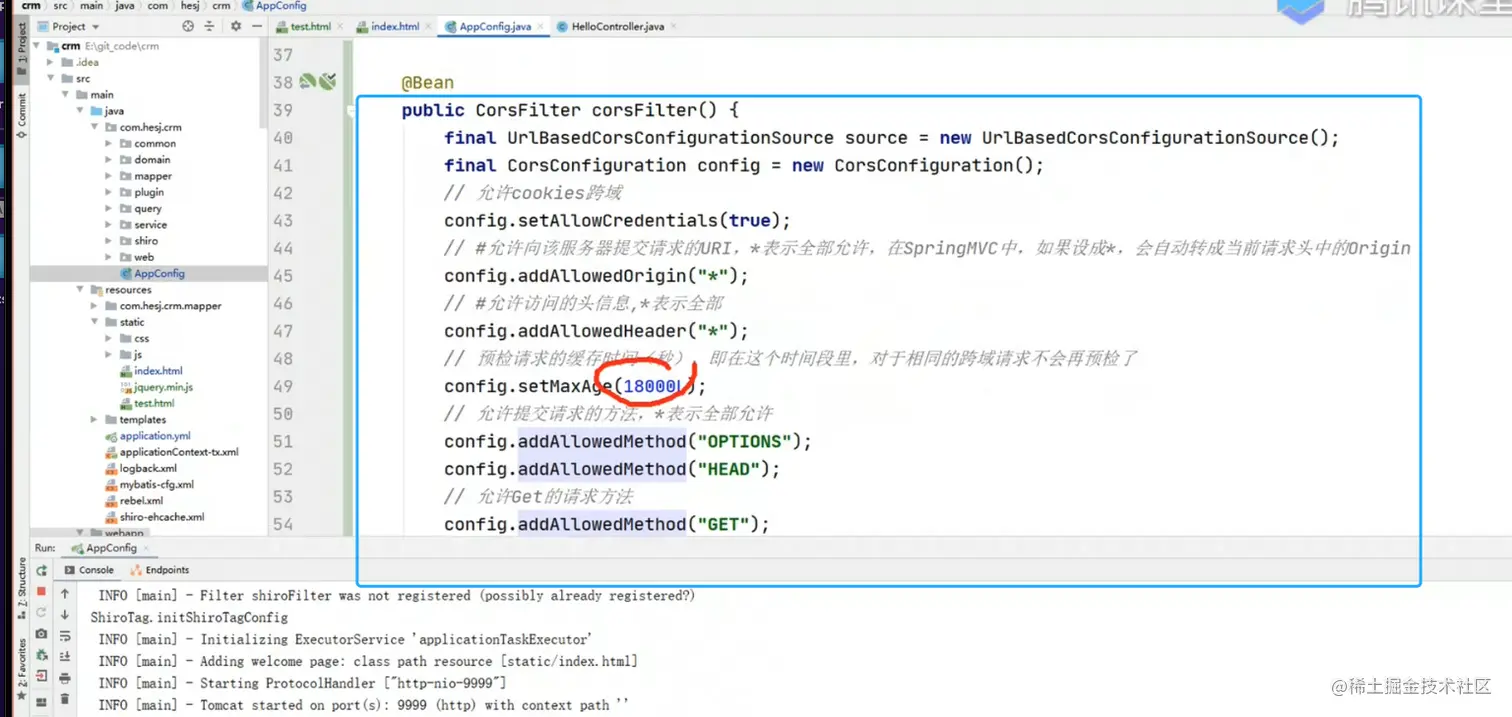
Task: Click AppConfig in the breadcrumb bar
Action: (x=275, y=6)
